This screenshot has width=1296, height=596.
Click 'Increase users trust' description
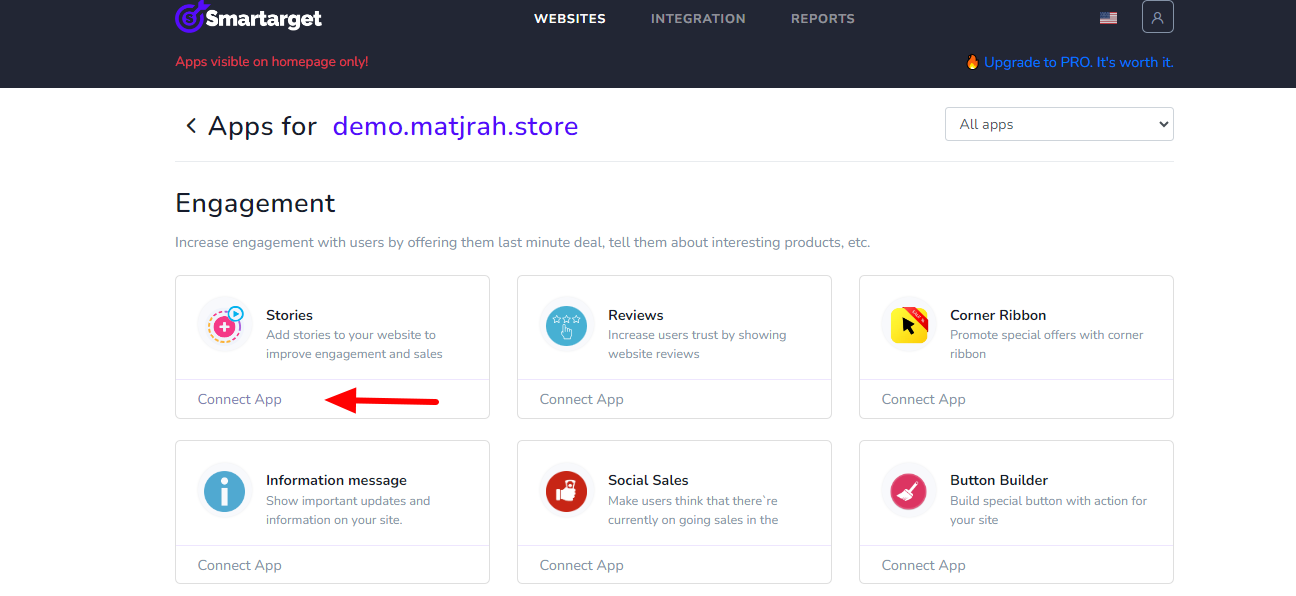pos(697,344)
